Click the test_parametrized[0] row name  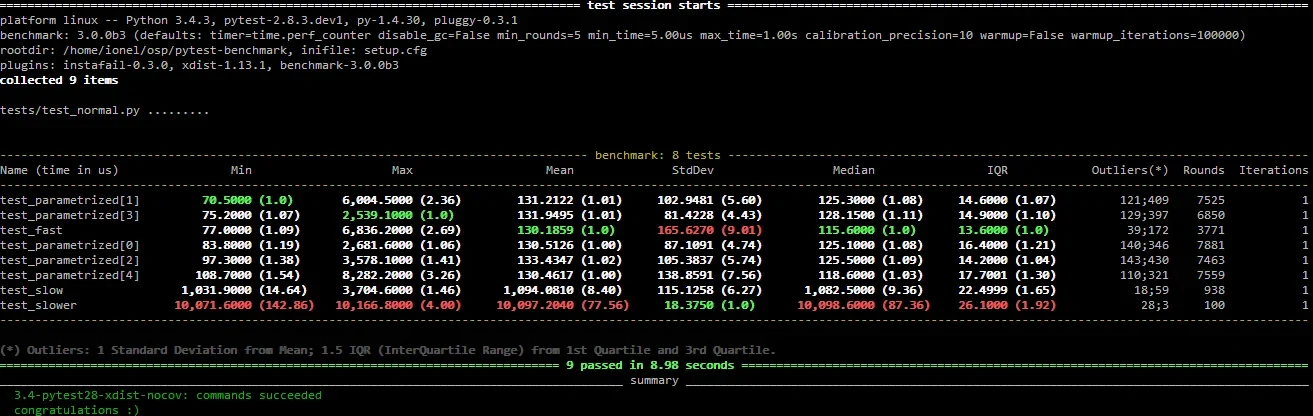click(x=70, y=245)
